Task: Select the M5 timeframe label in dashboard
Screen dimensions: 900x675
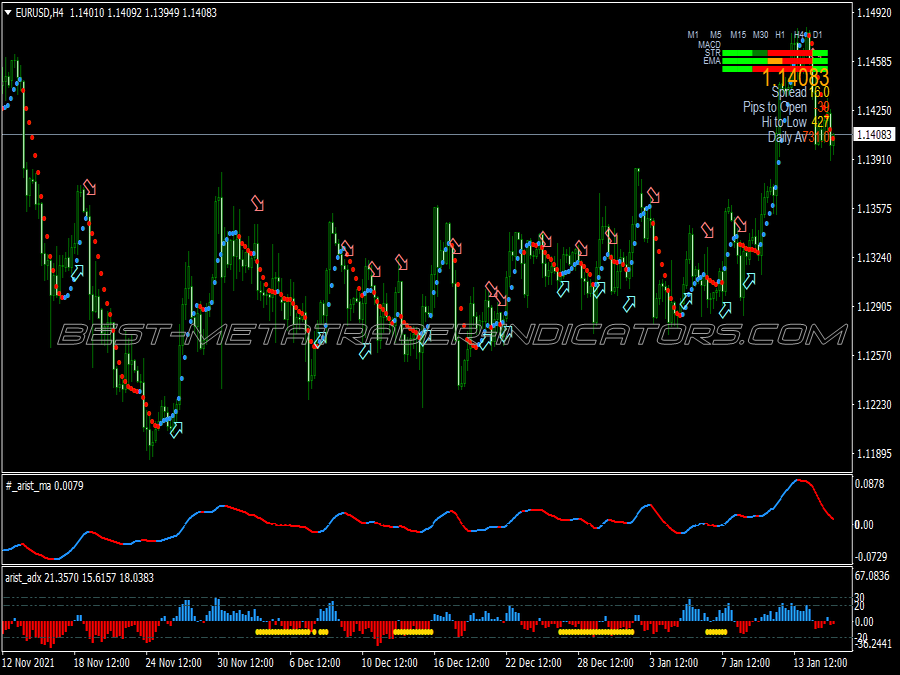Action: pyautogui.click(x=715, y=35)
